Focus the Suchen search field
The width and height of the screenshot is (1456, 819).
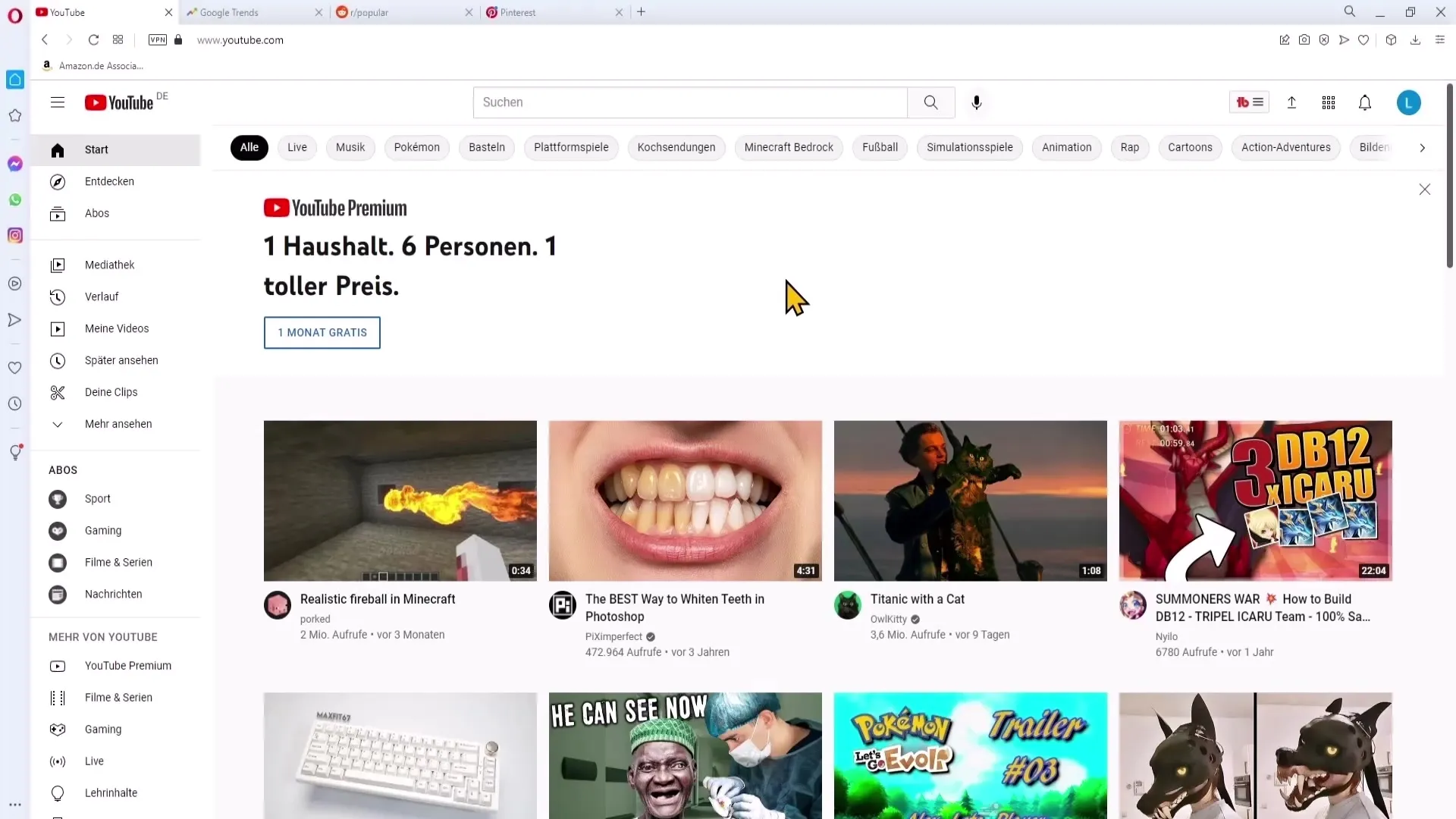tap(690, 102)
